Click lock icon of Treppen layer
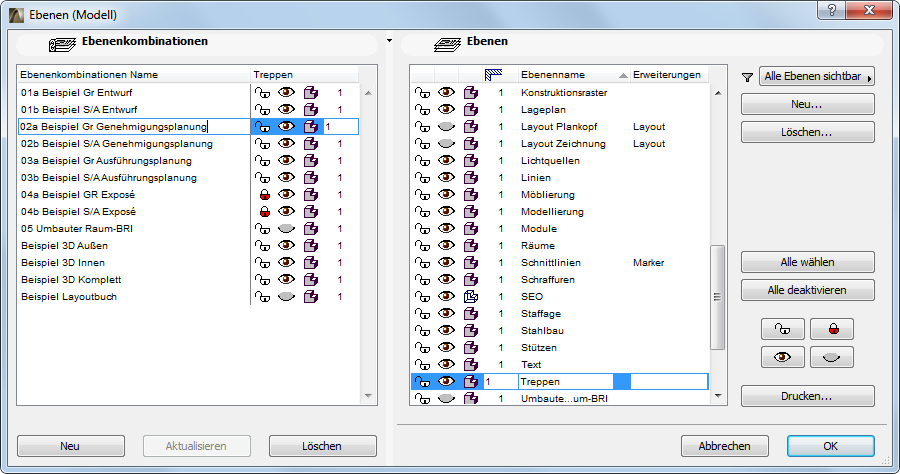The height and width of the screenshot is (474, 900). [x=422, y=382]
